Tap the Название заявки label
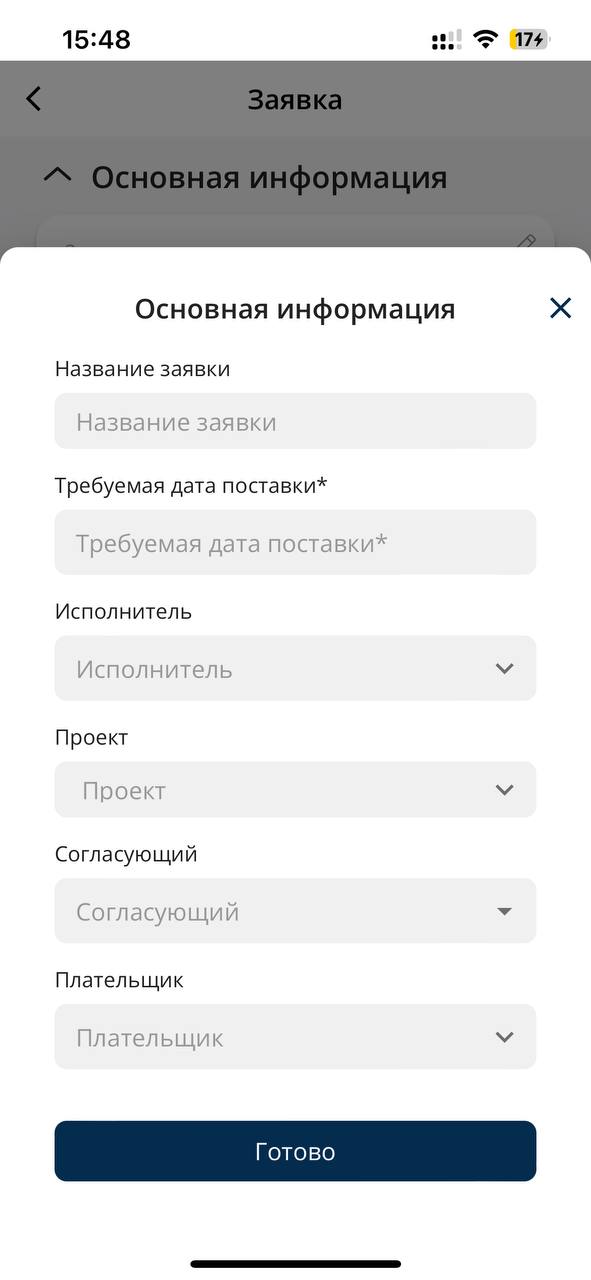This screenshot has height=1280, width=591. 142,368
